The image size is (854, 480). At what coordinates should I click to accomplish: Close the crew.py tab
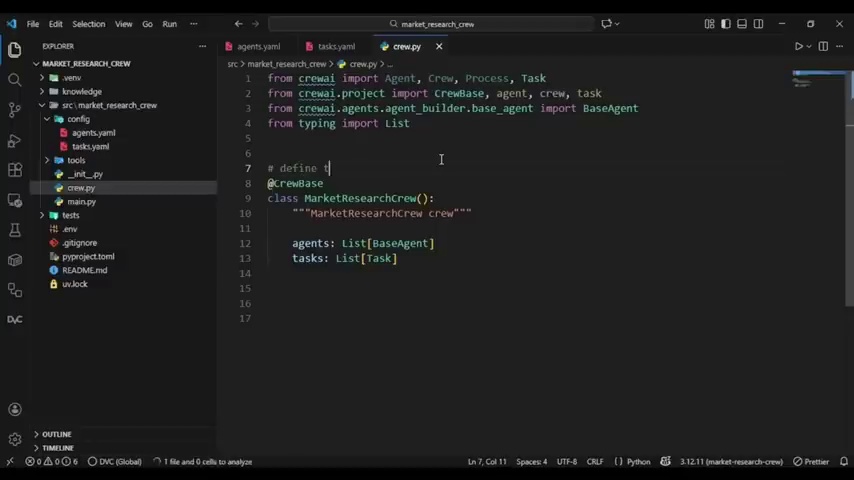[x=439, y=46]
